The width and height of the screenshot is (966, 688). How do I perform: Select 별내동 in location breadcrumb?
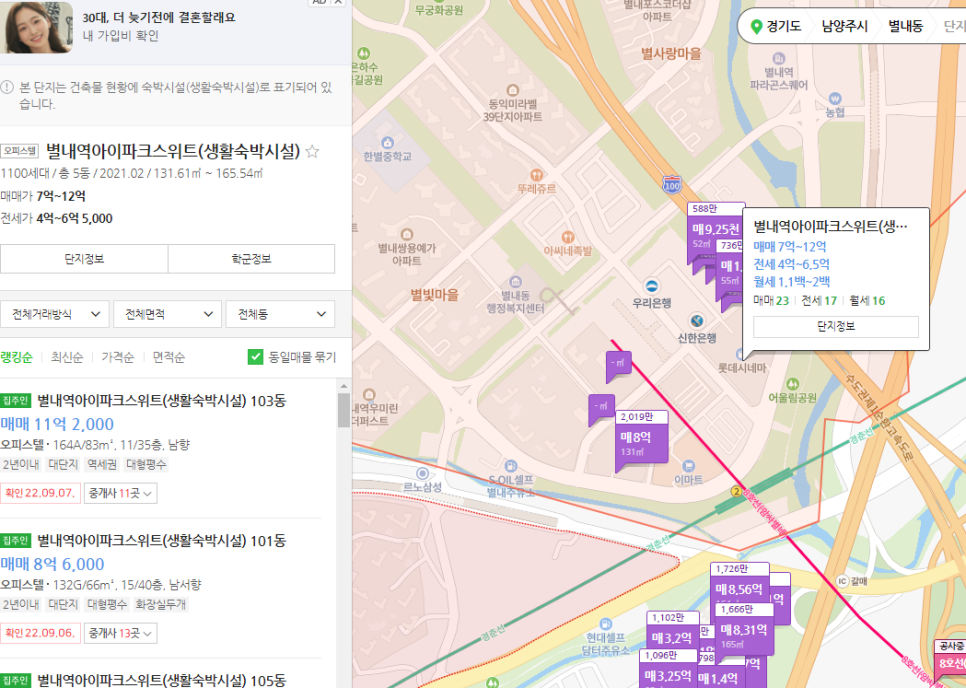click(x=905, y=26)
